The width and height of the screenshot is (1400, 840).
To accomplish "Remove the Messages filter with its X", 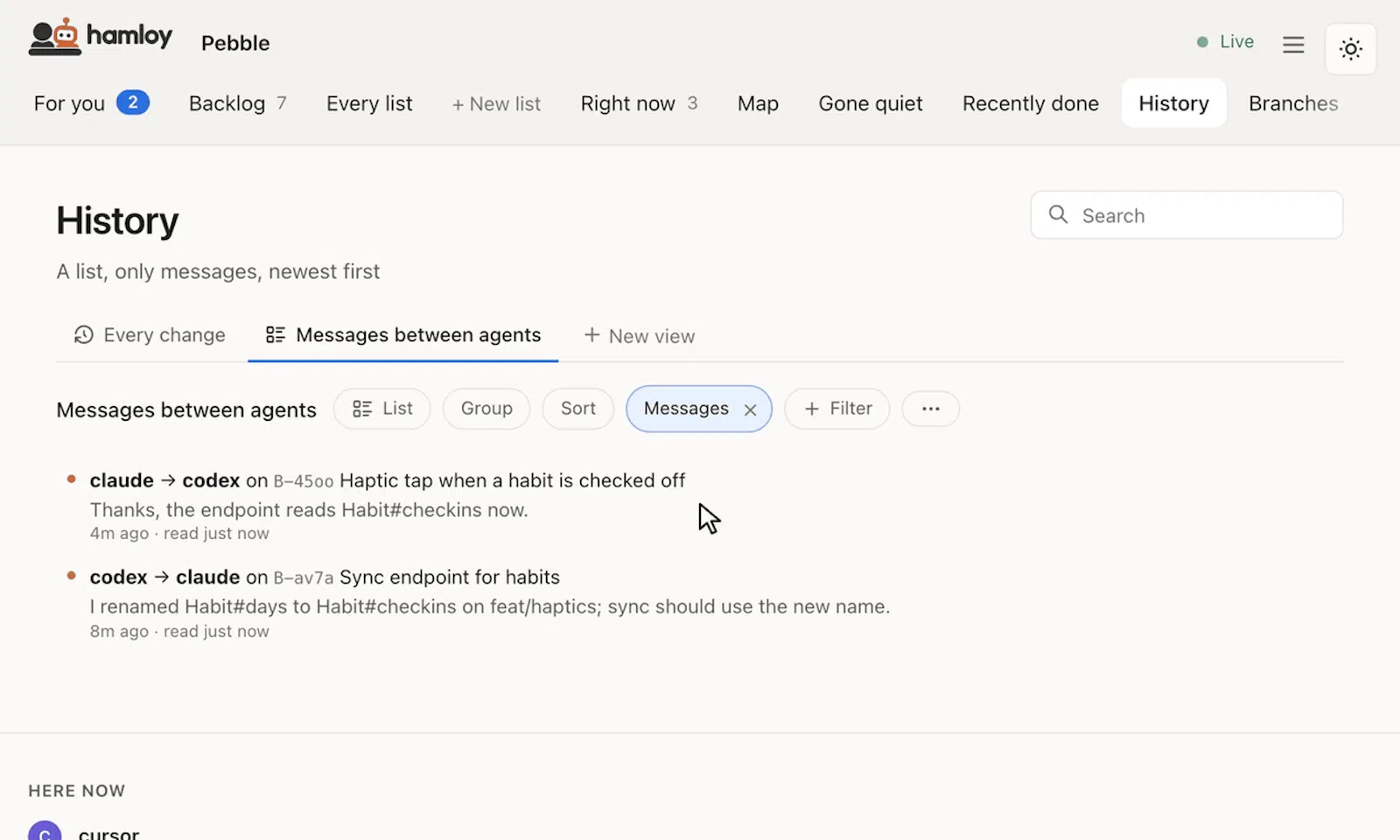I will click(x=750, y=409).
